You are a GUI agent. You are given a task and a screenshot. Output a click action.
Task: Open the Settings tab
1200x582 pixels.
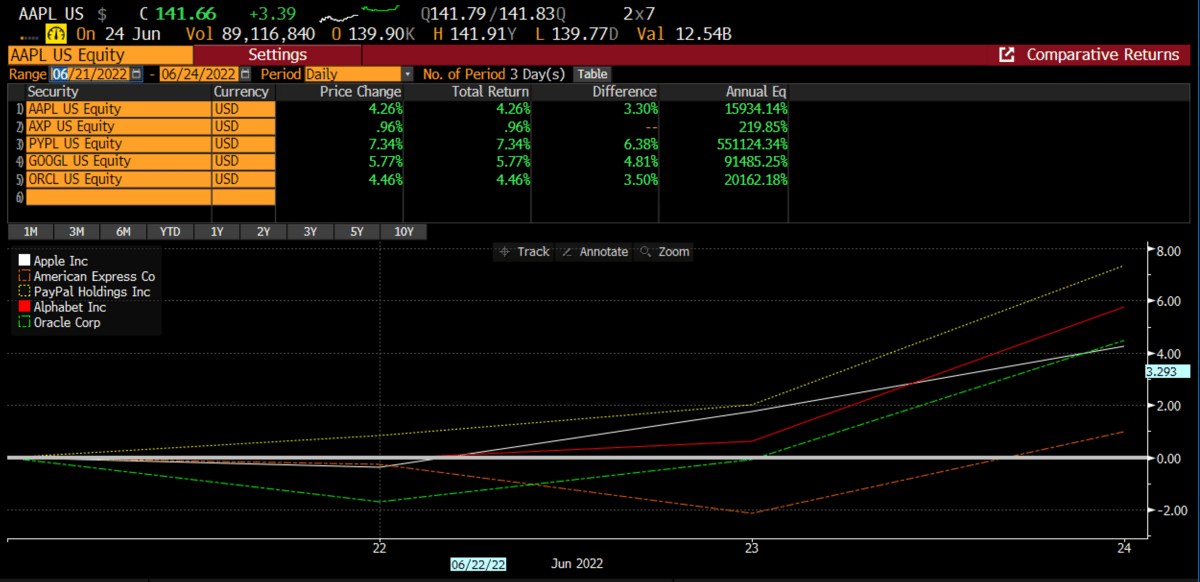click(x=278, y=54)
